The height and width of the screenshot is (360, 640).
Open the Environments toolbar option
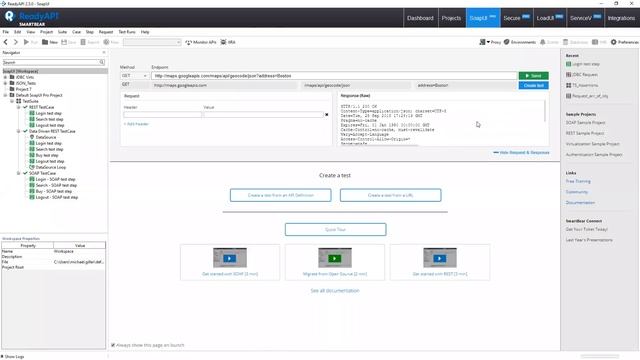(520, 42)
